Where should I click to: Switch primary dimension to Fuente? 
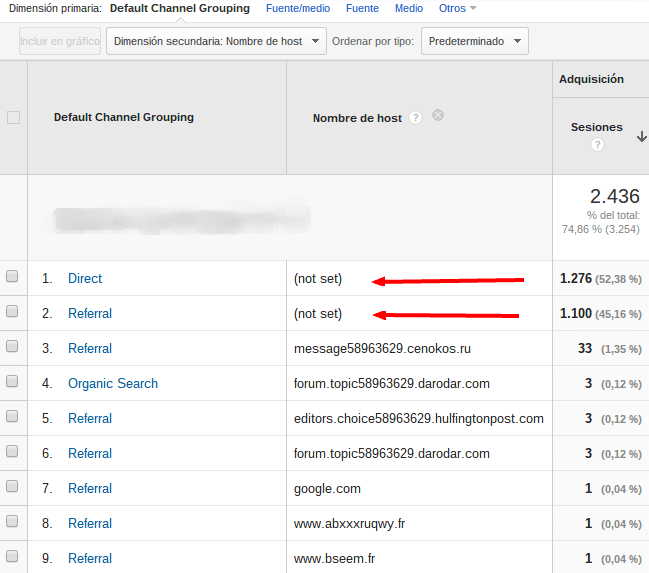362,8
